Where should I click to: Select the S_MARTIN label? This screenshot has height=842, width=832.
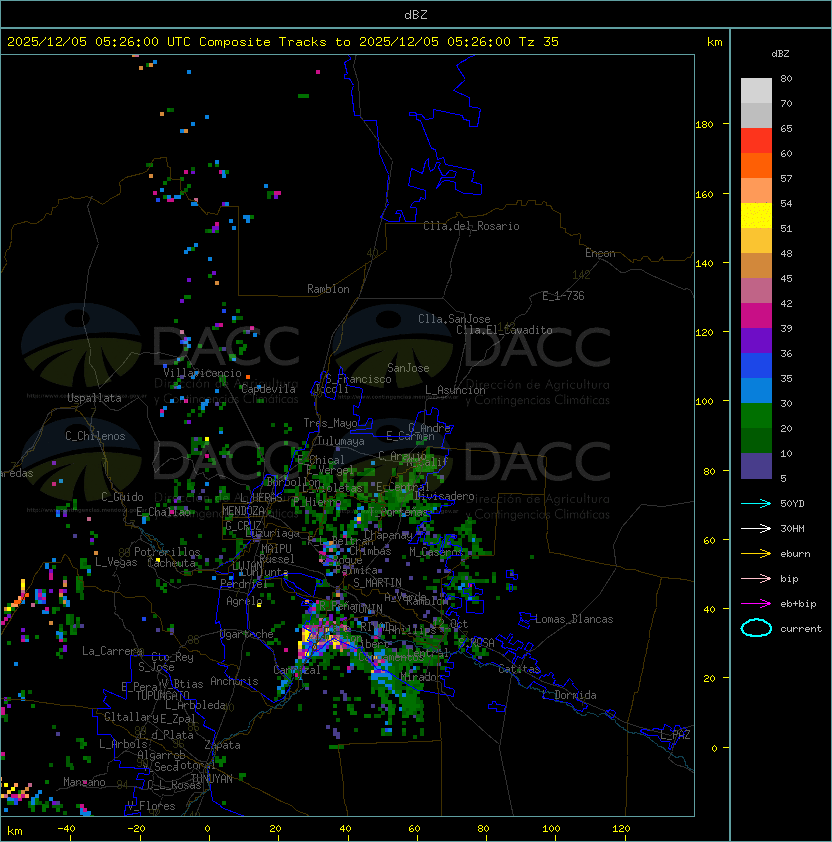point(377,583)
